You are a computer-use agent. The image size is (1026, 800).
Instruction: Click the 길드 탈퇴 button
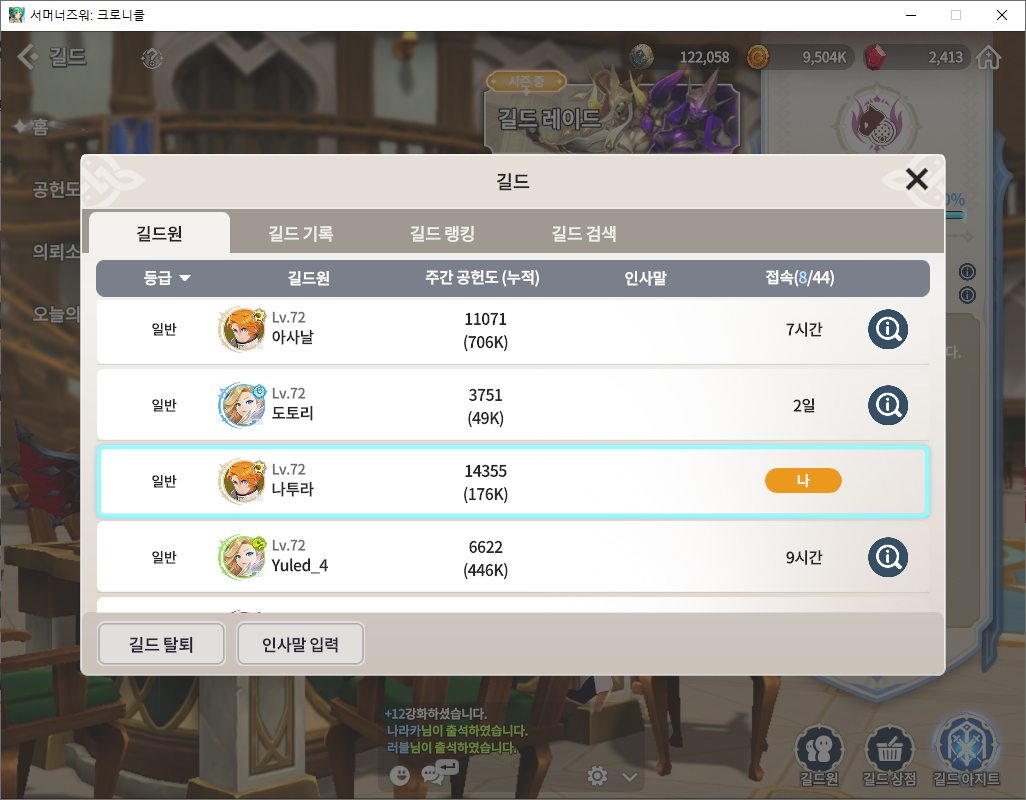point(161,644)
